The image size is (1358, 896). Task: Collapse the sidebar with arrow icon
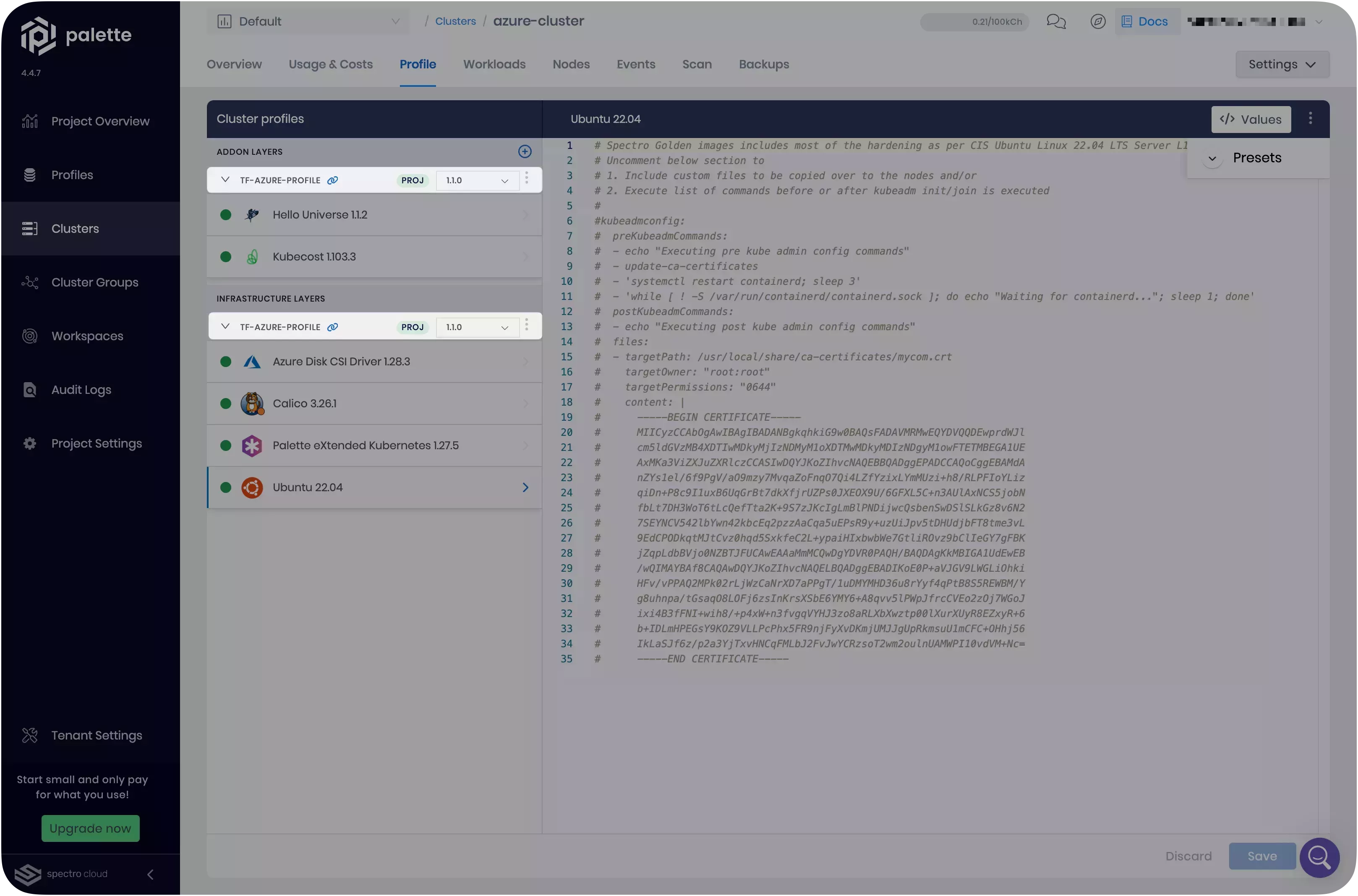click(x=150, y=874)
